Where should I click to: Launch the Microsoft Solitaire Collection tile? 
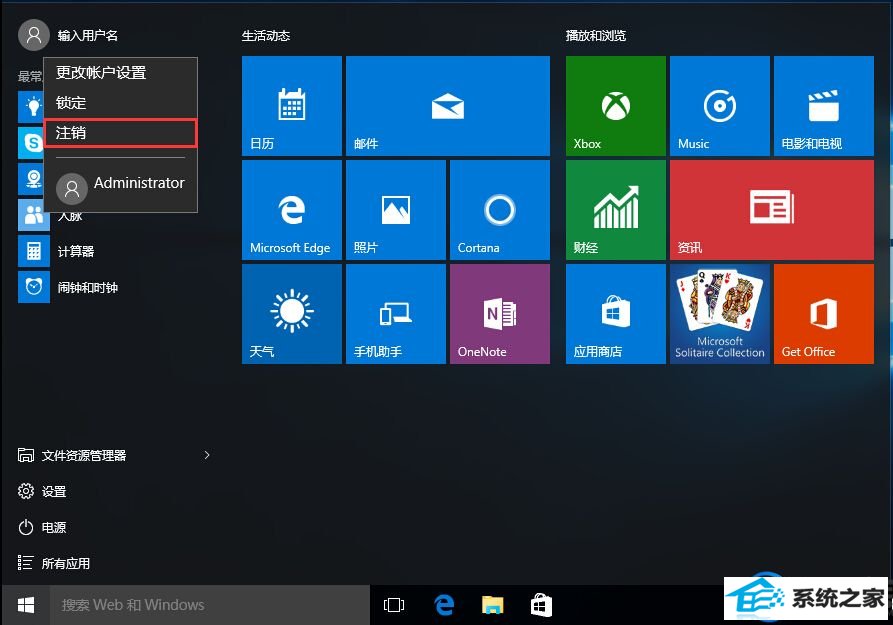coord(720,314)
